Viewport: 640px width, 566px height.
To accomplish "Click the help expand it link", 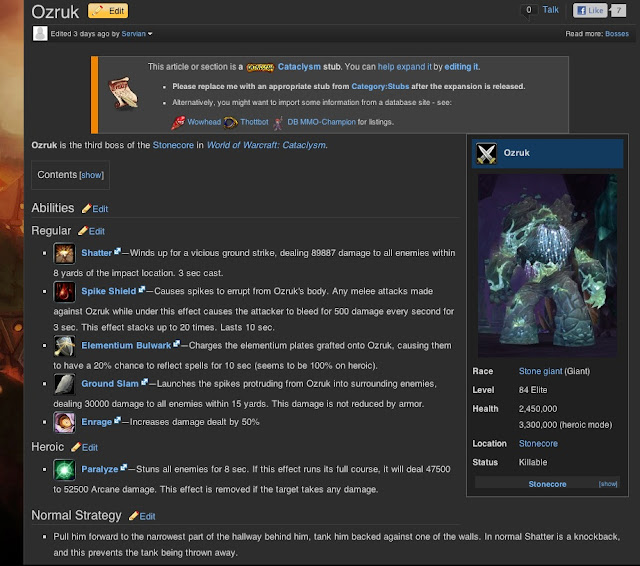I will [x=404, y=67].
